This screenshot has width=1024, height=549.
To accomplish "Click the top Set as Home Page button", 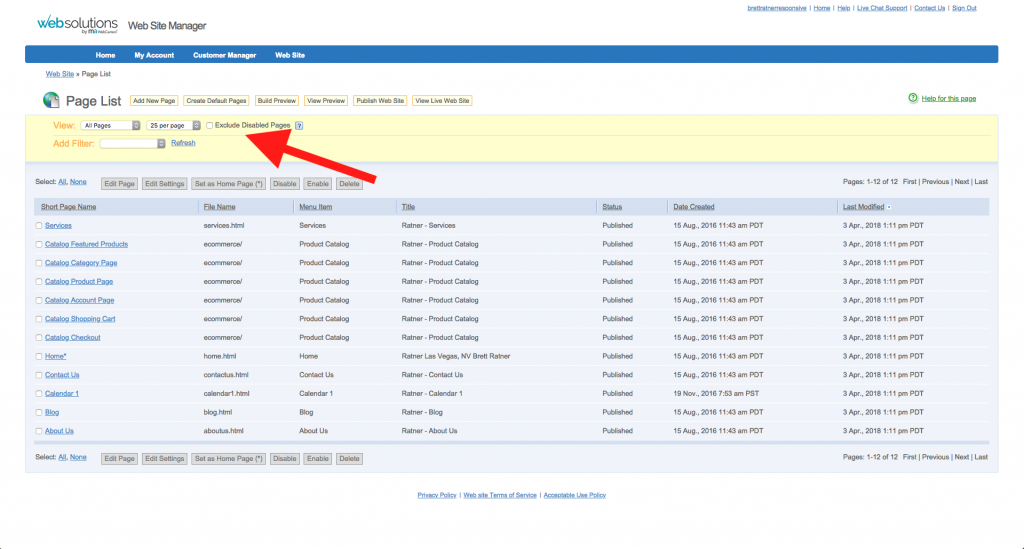I will point(229,184).
